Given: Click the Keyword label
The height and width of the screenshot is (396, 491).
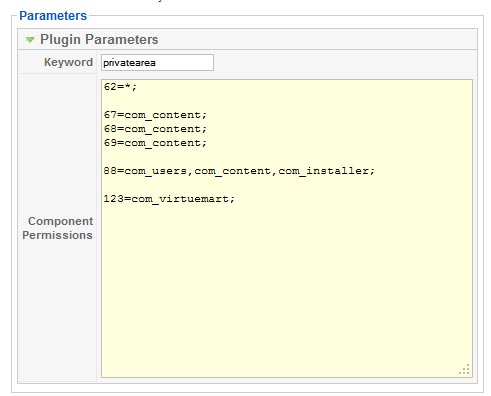Looking at the screenshot, I should click(68, 62).
